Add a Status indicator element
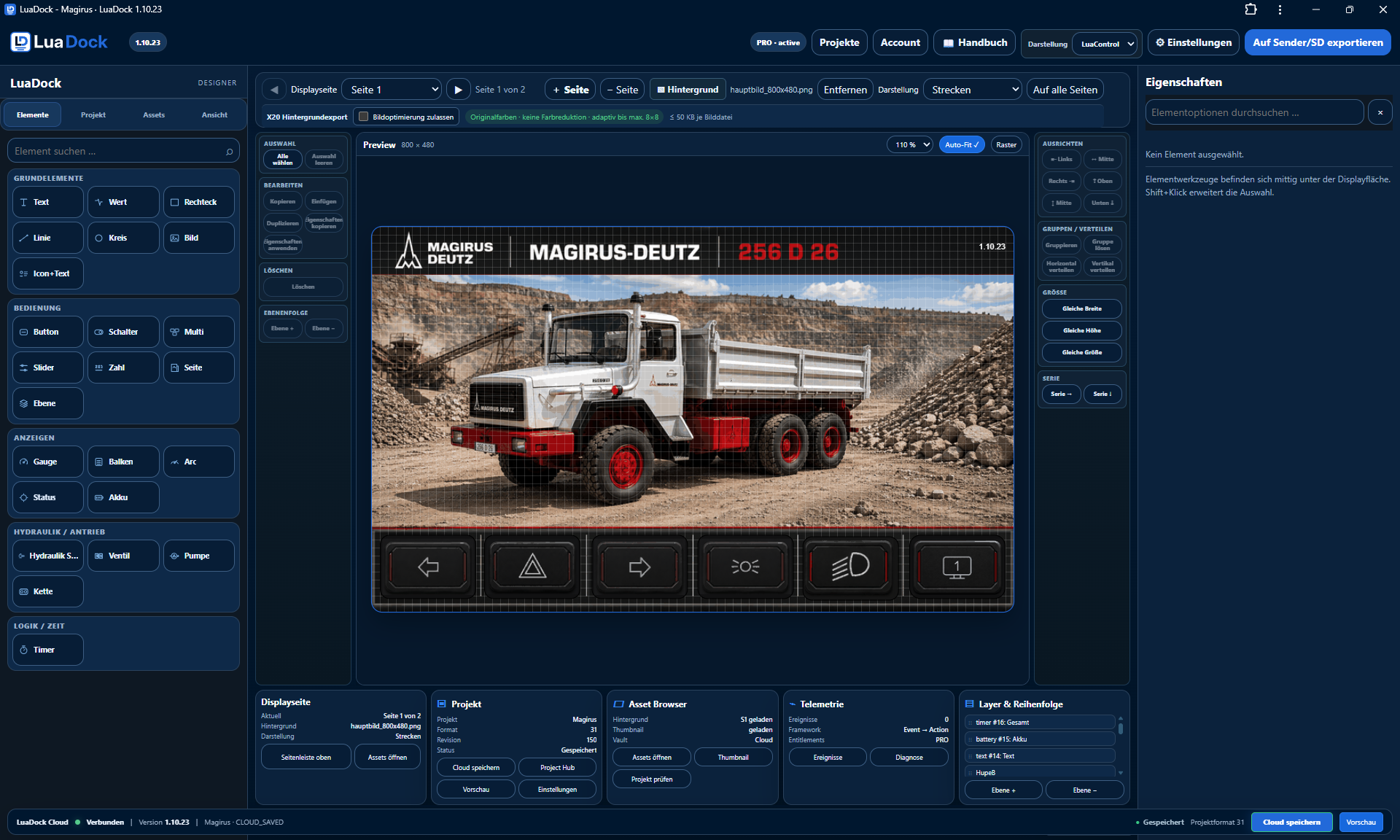This screenshot has width=1400, height=840. click(x=48, y=497)
